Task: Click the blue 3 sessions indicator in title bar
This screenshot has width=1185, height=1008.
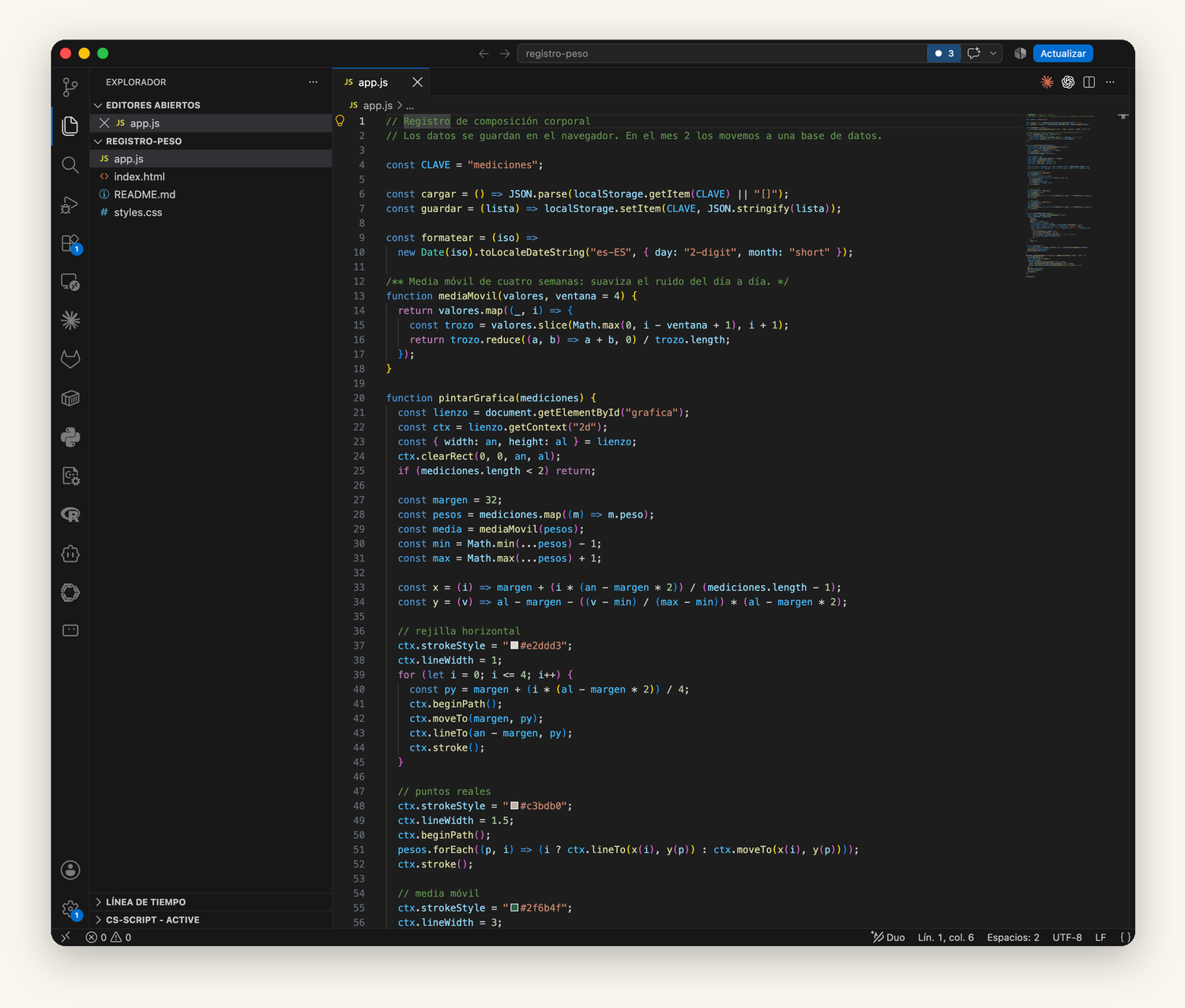Action: click(944, 53)
